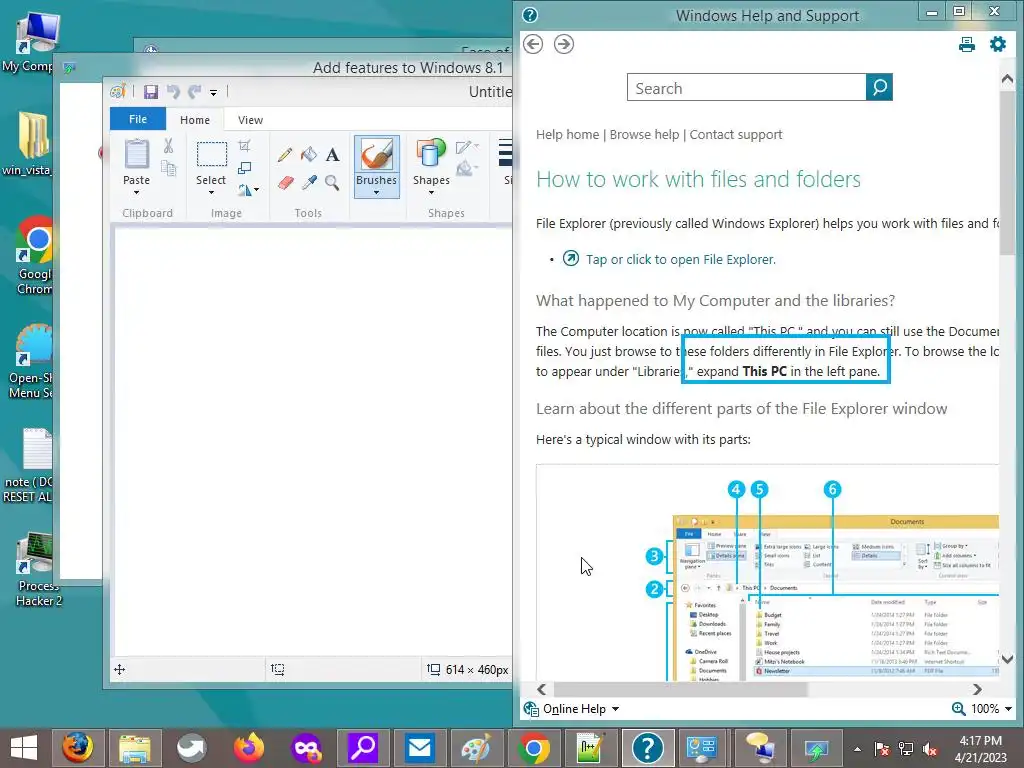Click the Brushes tool icon in Paint
Viewport: 1024px width, 768px height.
[x=377, y=154]
